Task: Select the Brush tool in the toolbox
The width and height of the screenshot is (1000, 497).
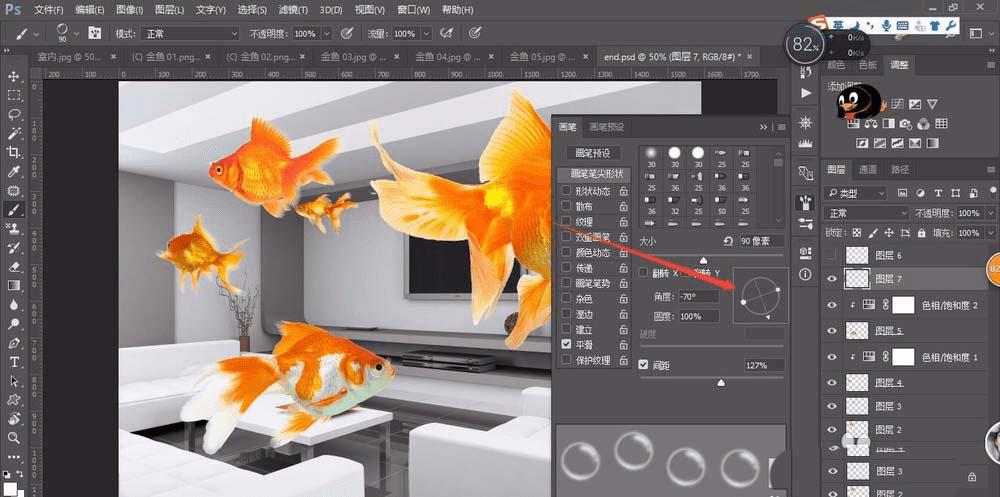Action: pyautogui.click(x=13, y=209)
